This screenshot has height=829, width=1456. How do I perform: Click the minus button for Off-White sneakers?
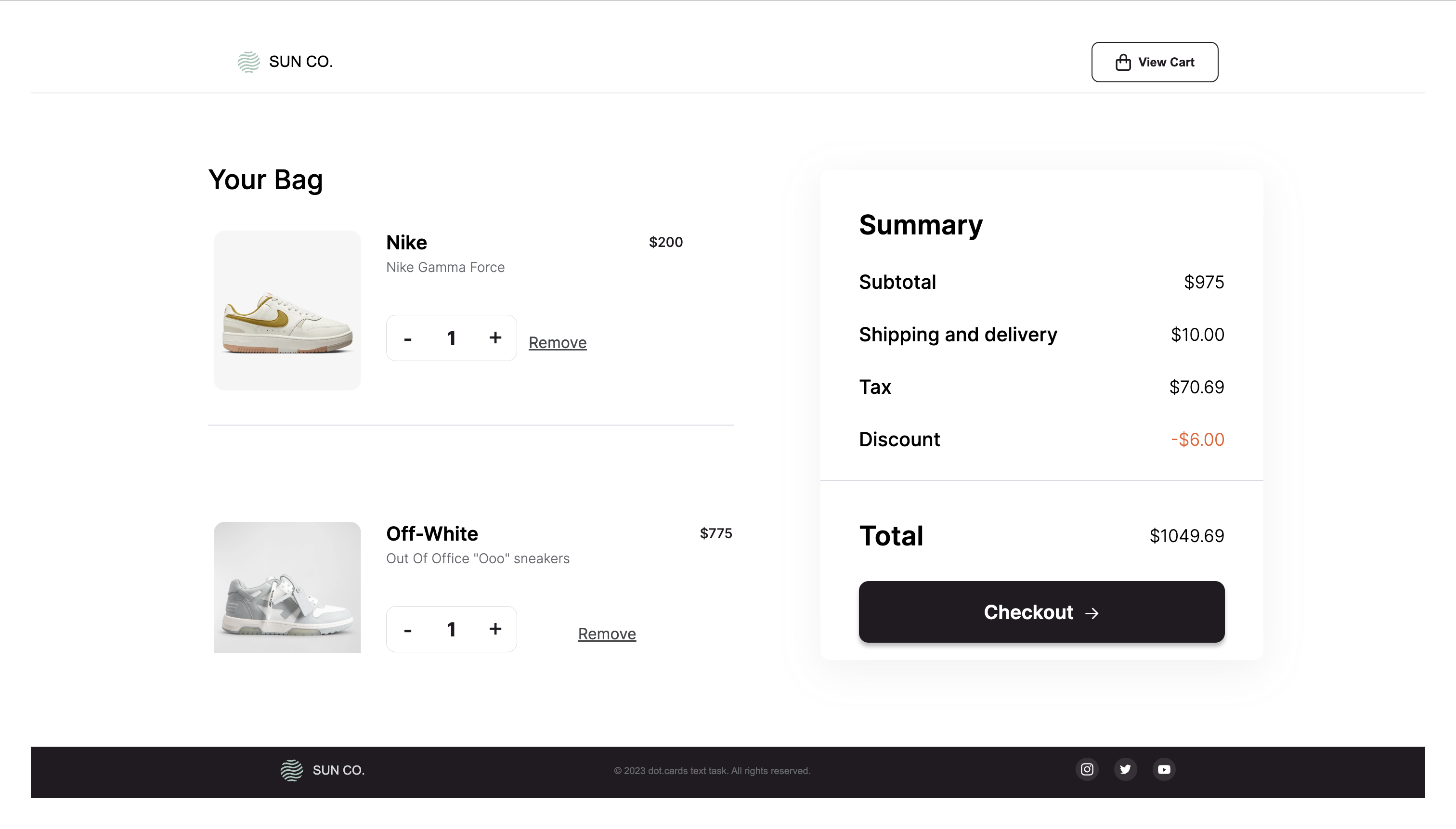408,629
